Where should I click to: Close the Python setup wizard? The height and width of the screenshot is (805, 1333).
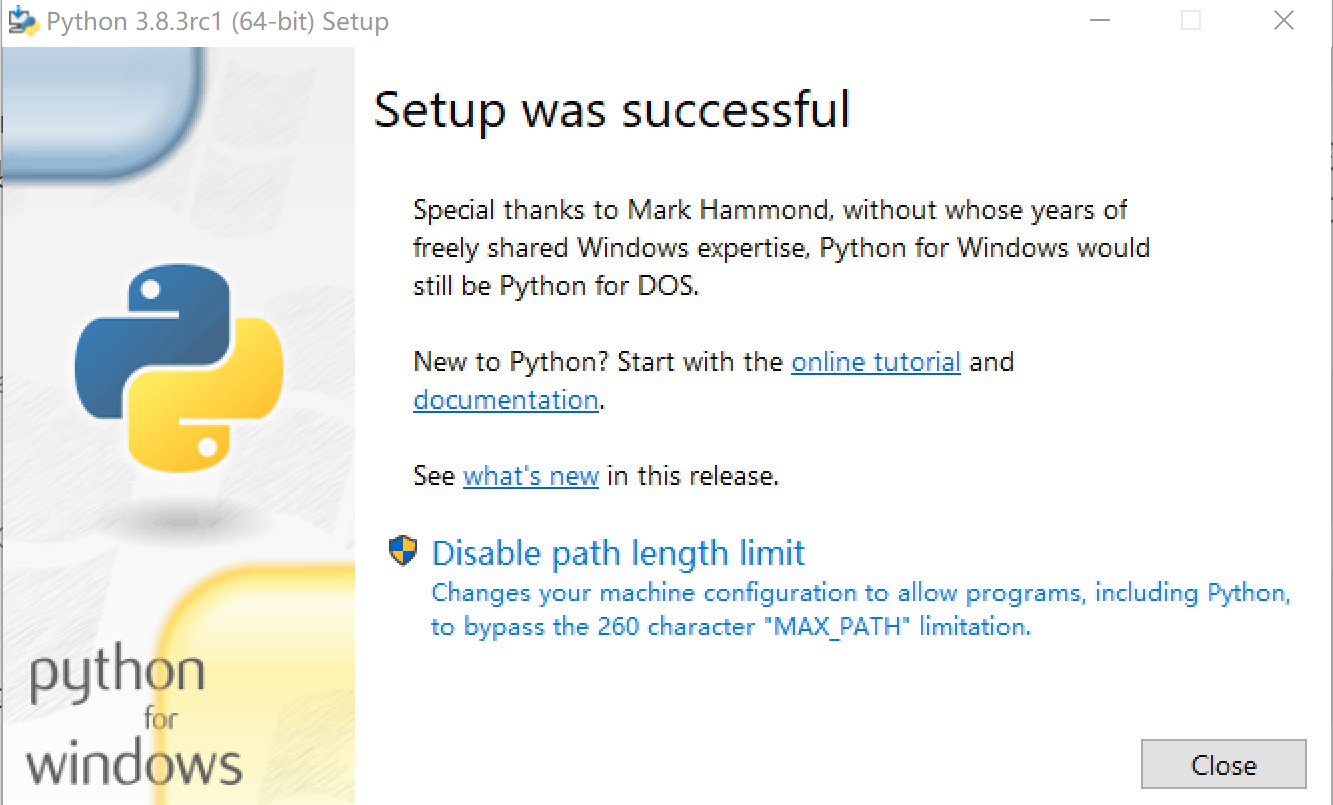[x=1223, y=763]
